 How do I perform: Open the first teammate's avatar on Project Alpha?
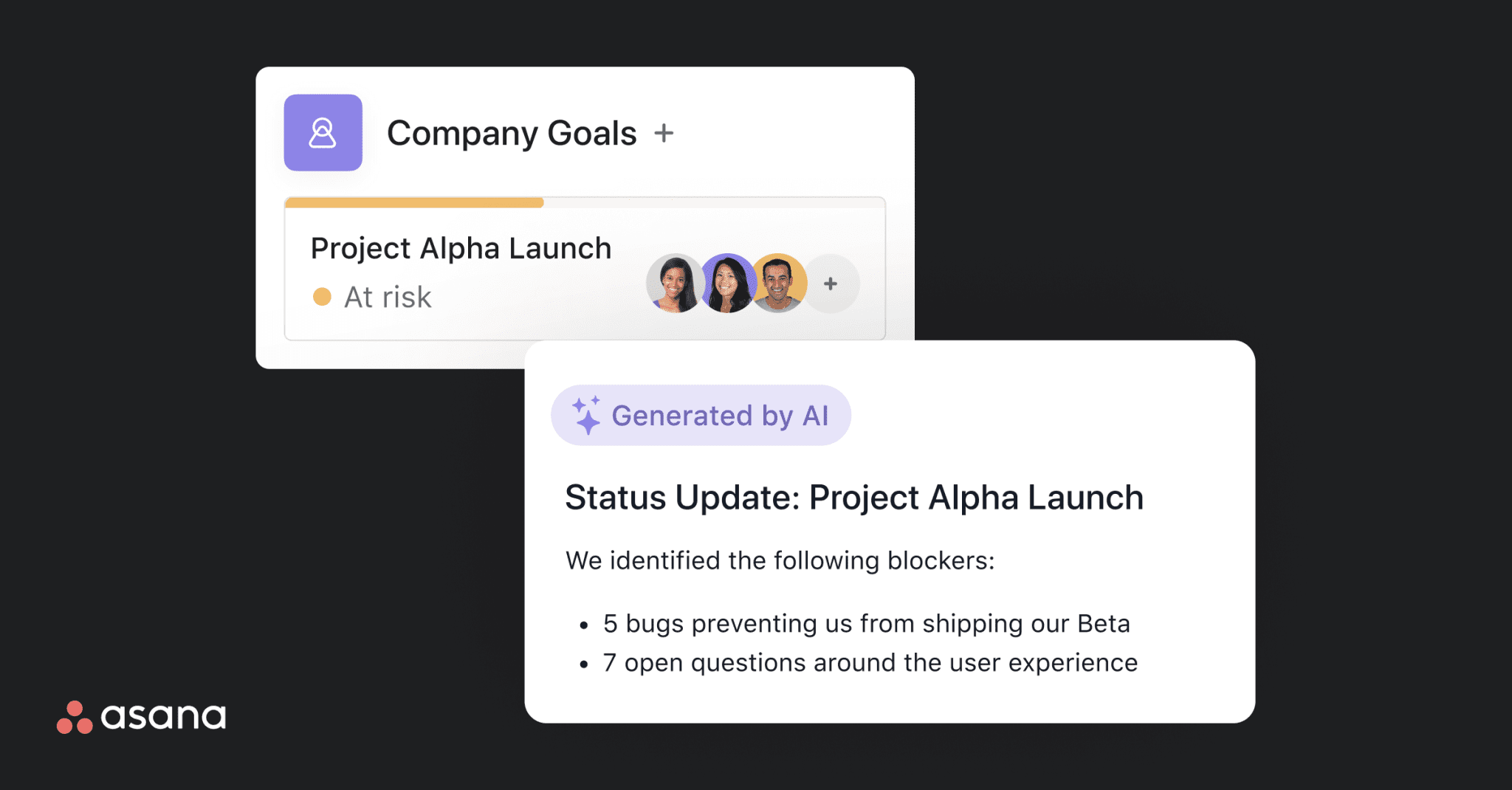(673, 284)
